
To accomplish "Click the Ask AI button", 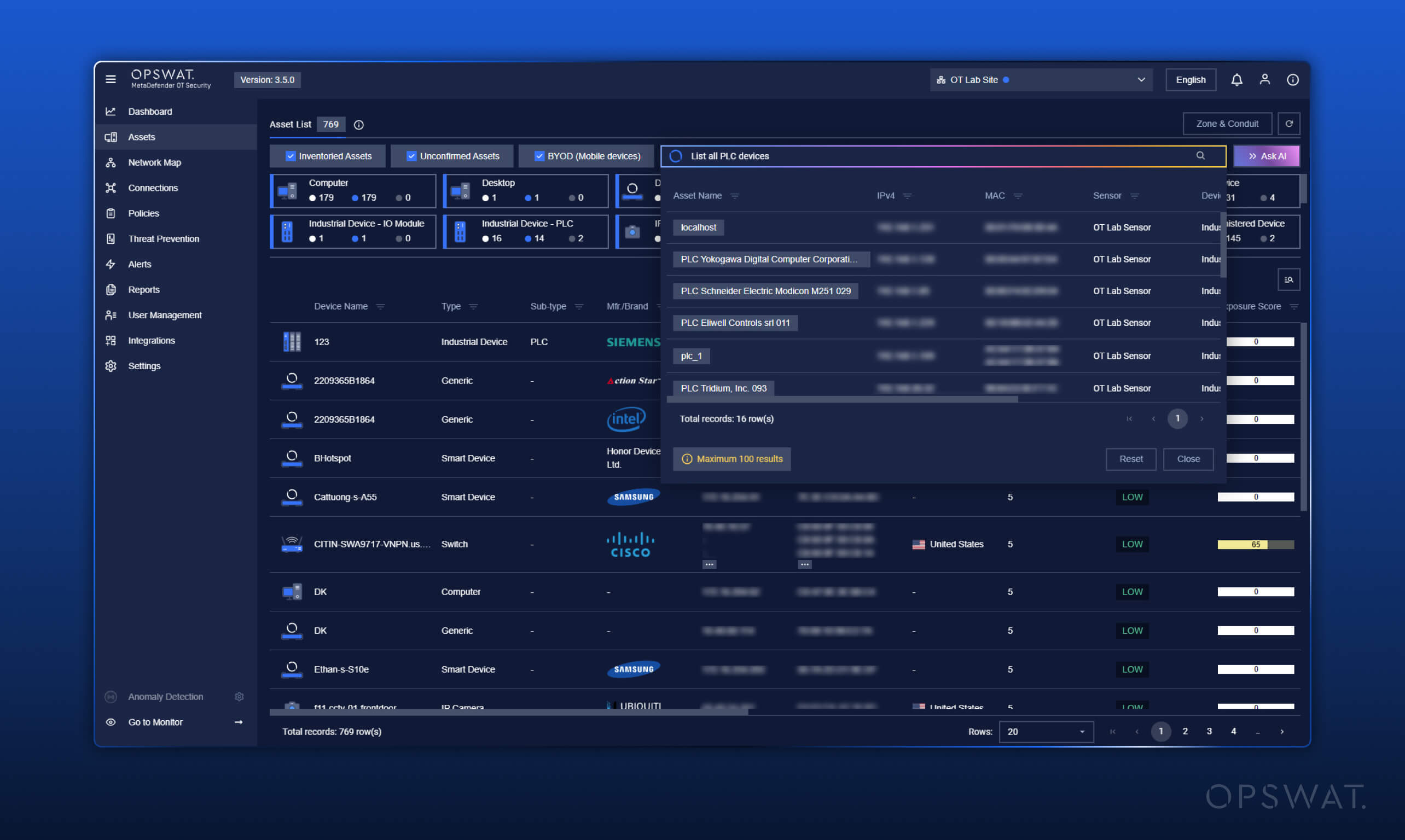I will pyautogui.click(x=1267, y=156).
